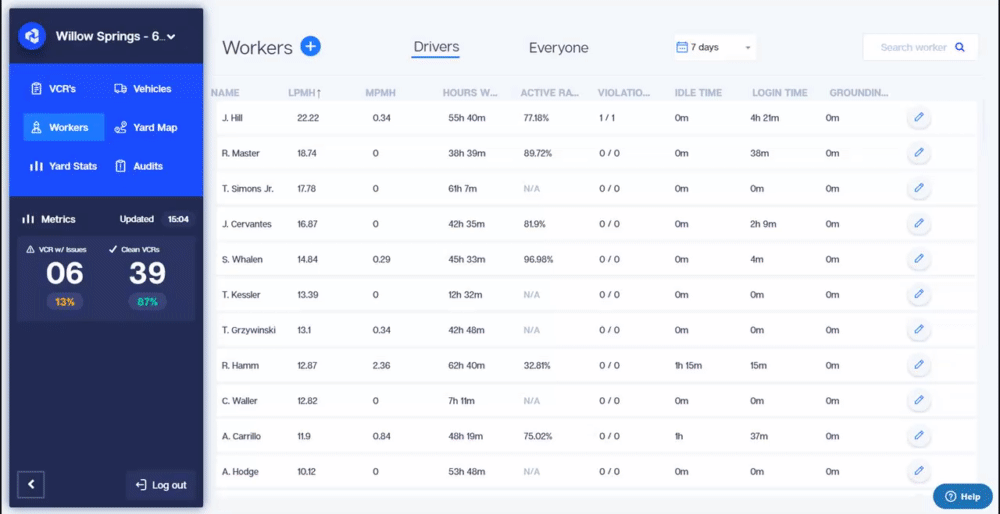Screen dimensions: 1000x514
Task: Select T. Simons Jr. name cell
Action: [x=247, y=189]
